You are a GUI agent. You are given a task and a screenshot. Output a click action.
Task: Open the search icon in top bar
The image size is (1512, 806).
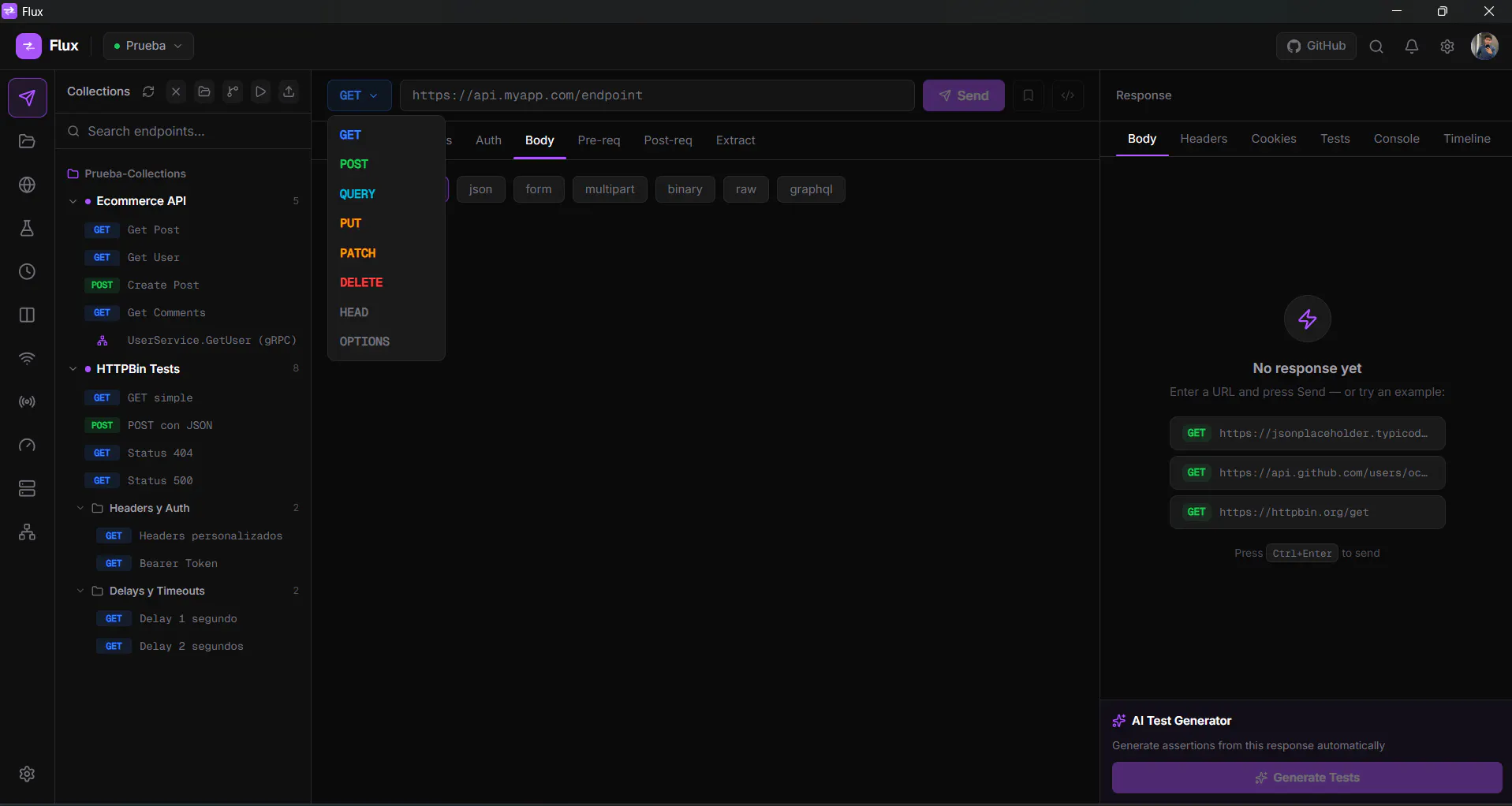point(1376,47)
